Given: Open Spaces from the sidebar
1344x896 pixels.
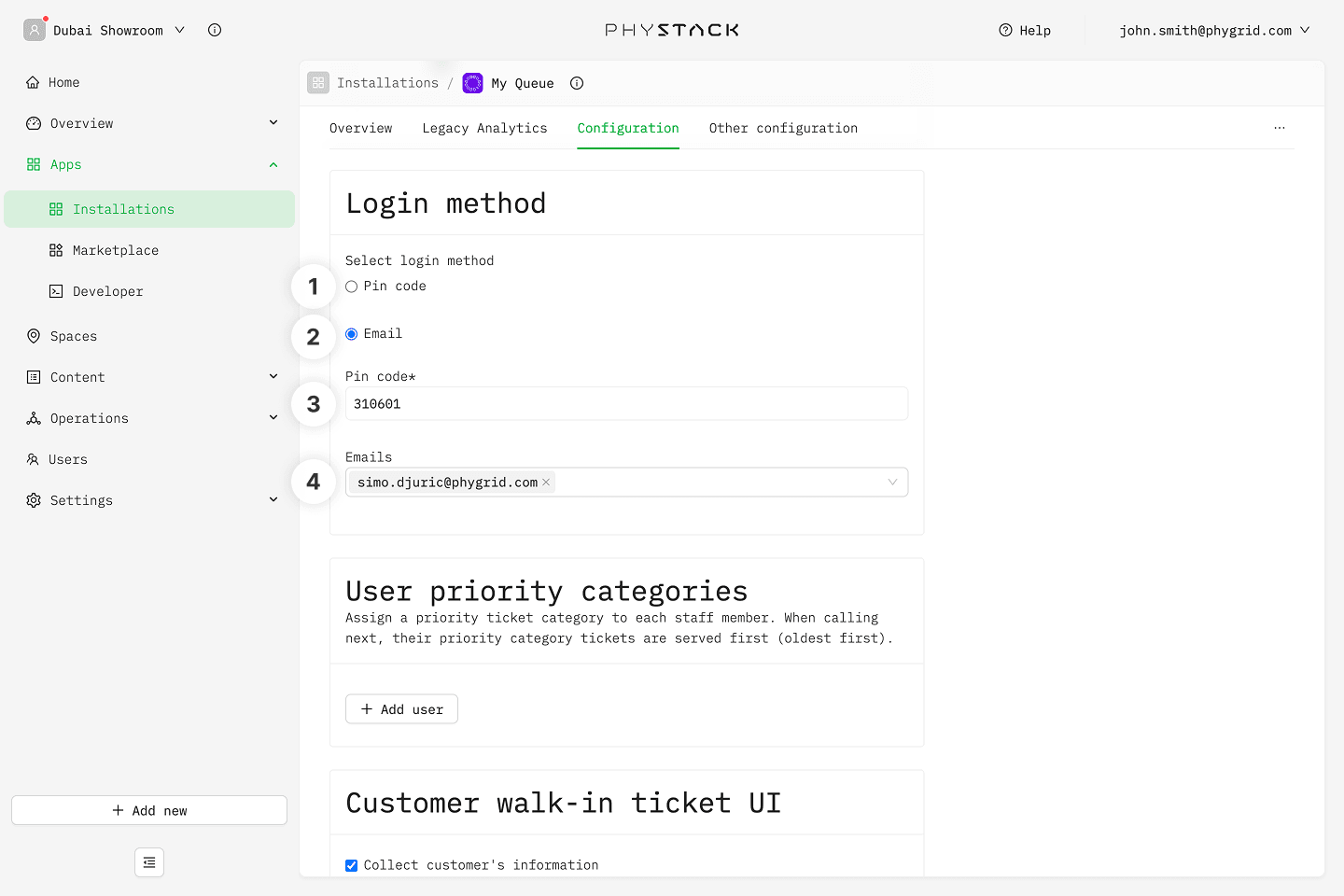Looking at the screenshot, I should pos(73,336).
